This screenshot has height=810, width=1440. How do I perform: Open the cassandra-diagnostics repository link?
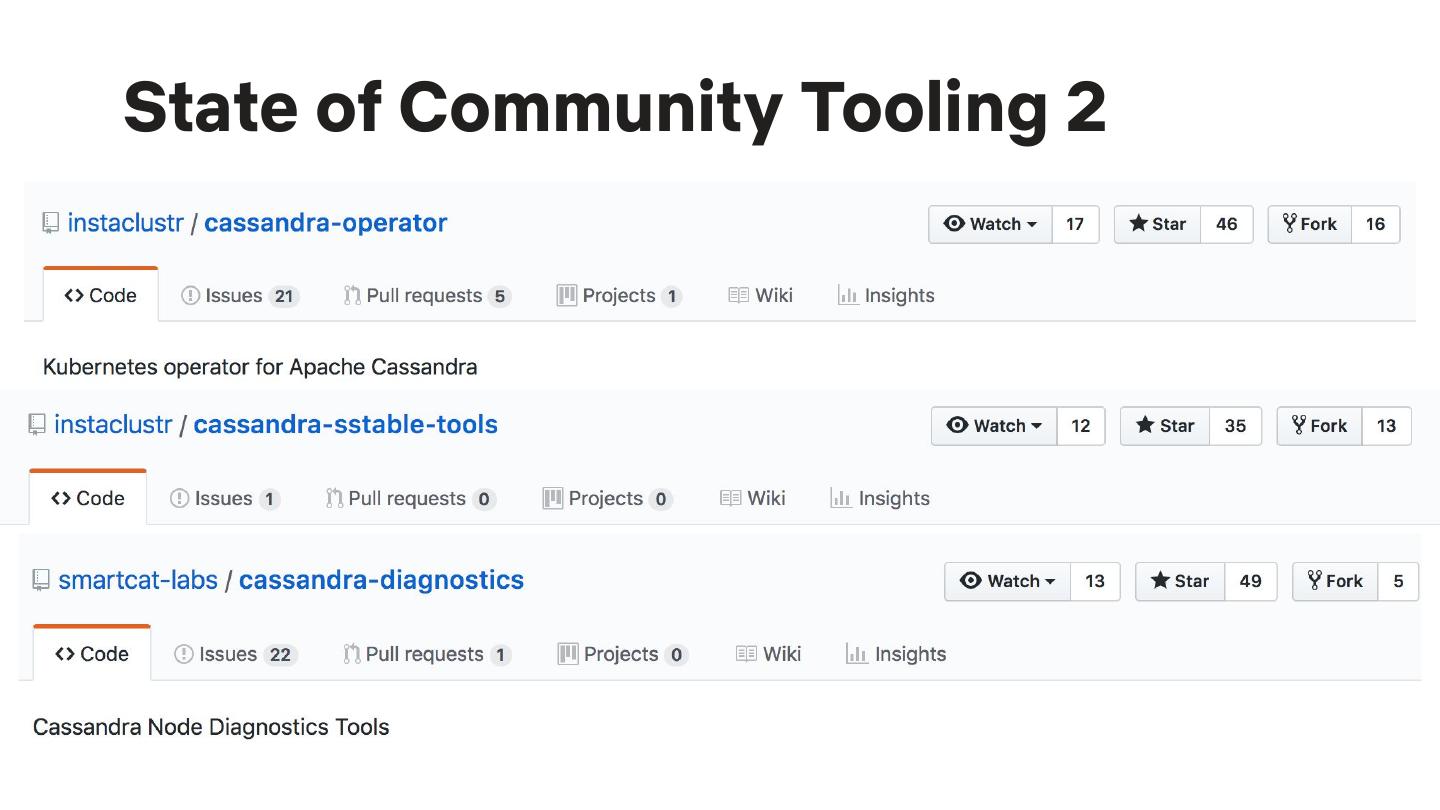click(381, 580)
